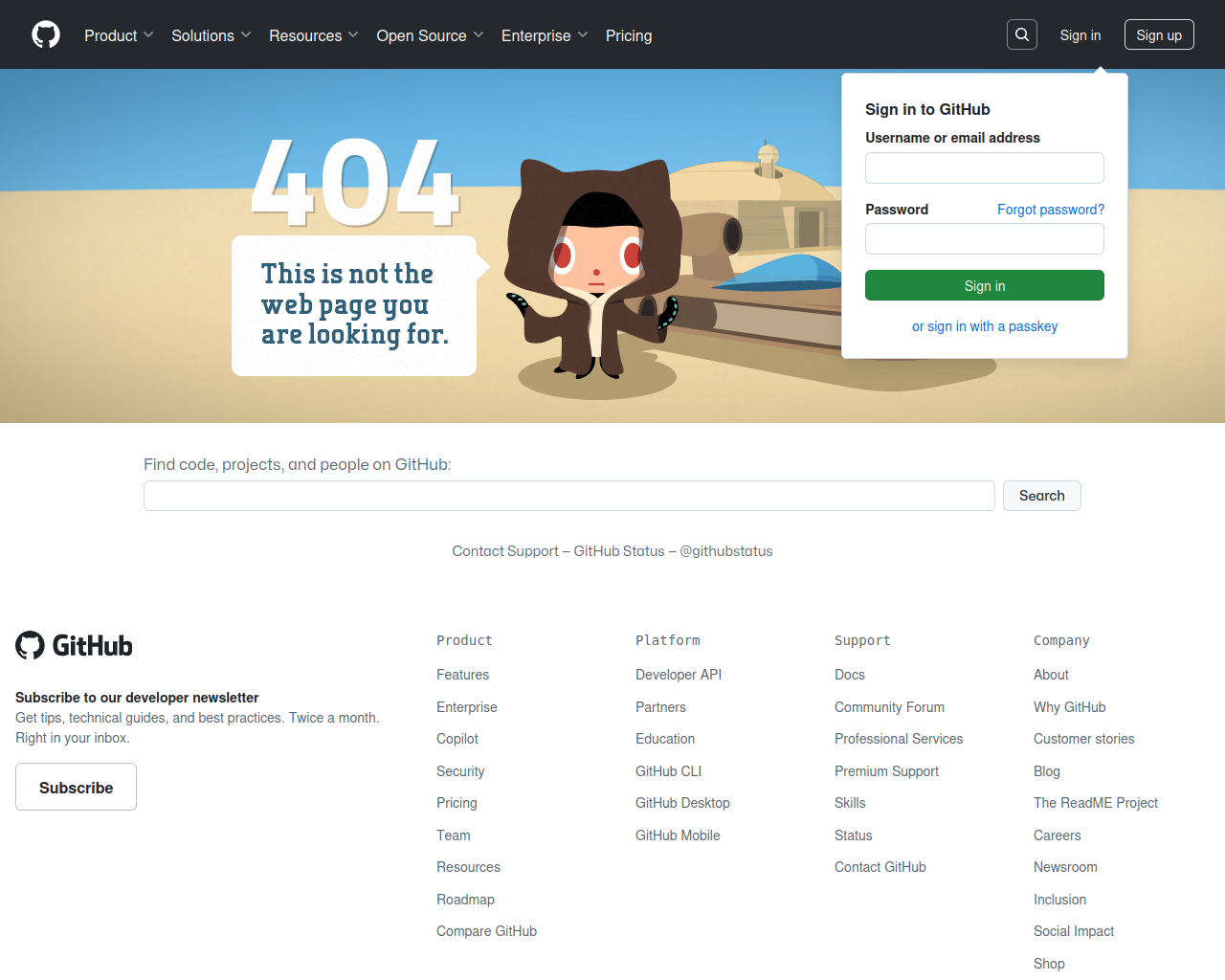
Task: Open Professional Services footer link
Action: 899,739
